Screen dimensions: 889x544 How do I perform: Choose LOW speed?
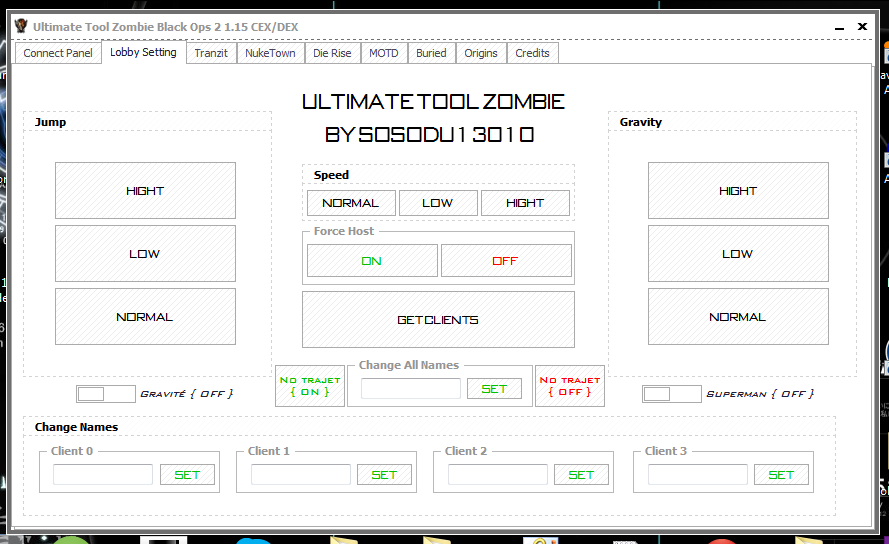pos(438,203)
